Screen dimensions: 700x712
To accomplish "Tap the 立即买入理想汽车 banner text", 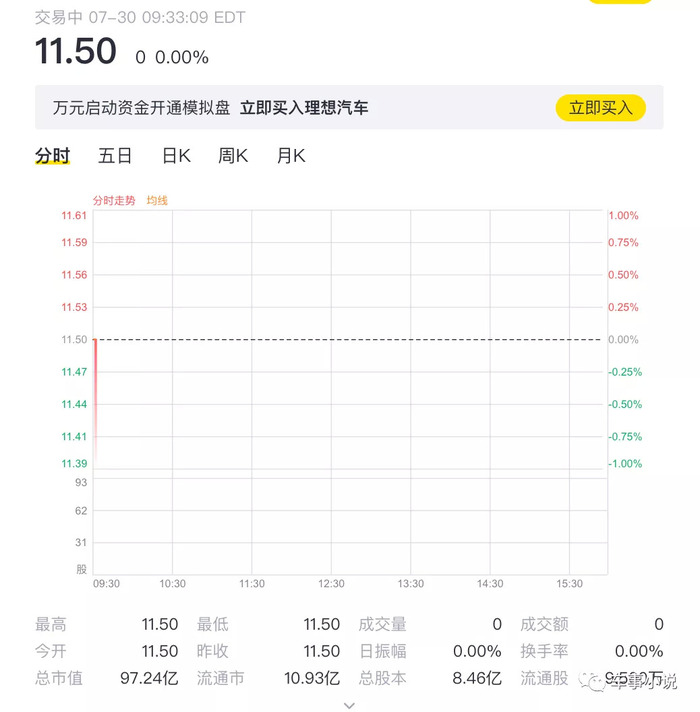I will click(x=304, y=108).
